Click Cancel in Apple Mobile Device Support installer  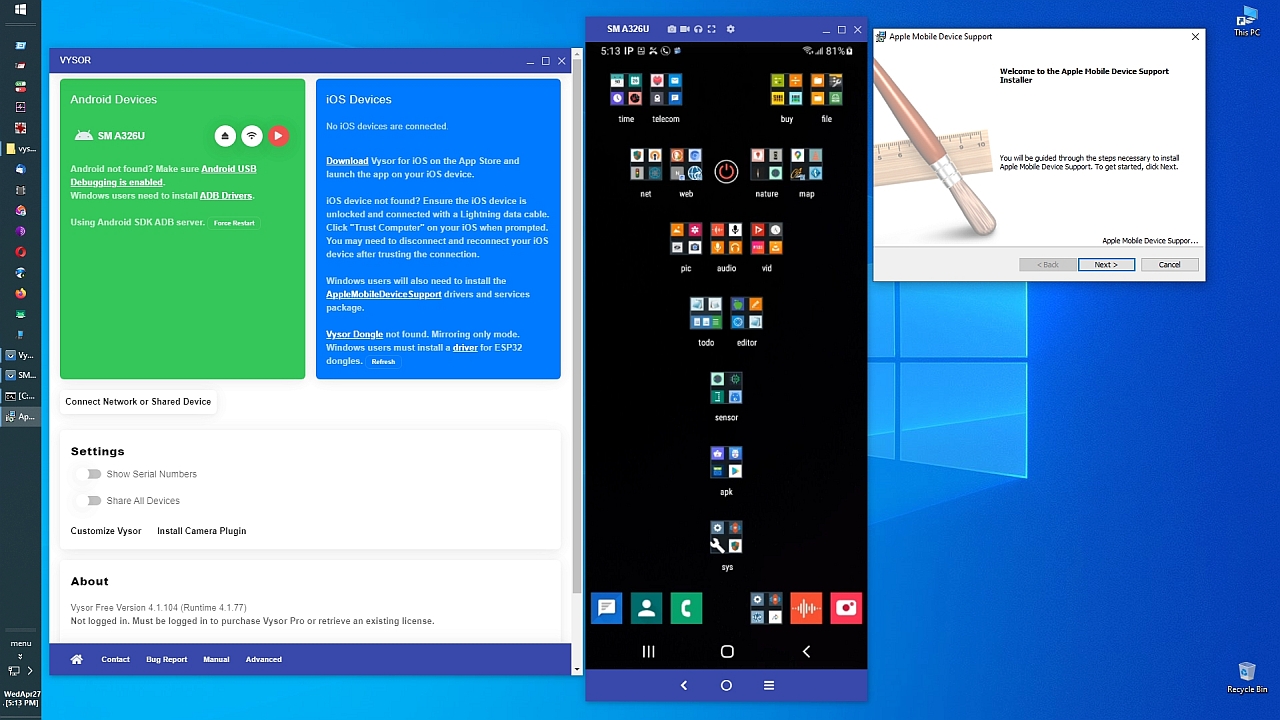[x=1169, y=265]
